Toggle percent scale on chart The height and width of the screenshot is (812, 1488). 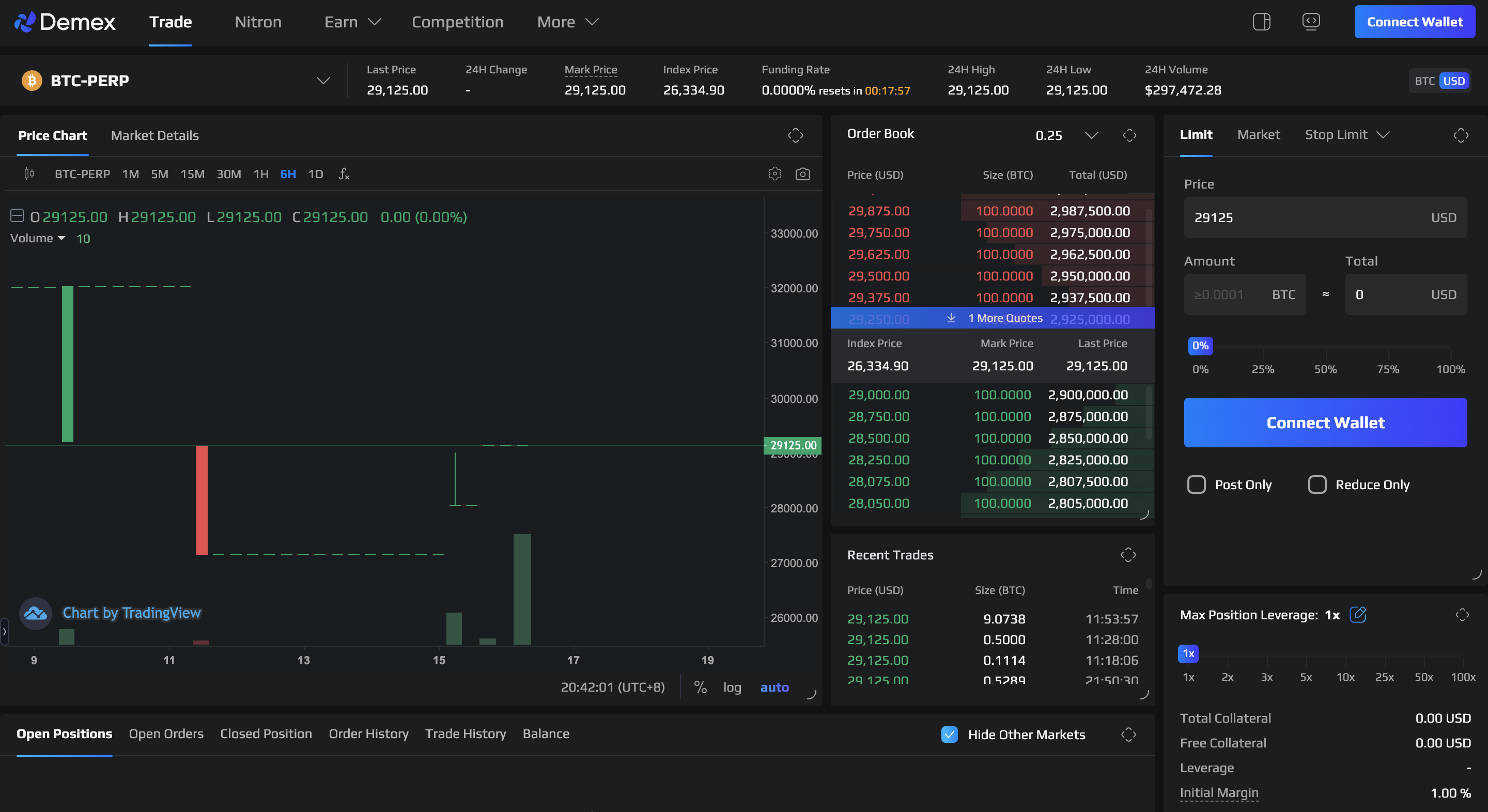coord(700,686)
